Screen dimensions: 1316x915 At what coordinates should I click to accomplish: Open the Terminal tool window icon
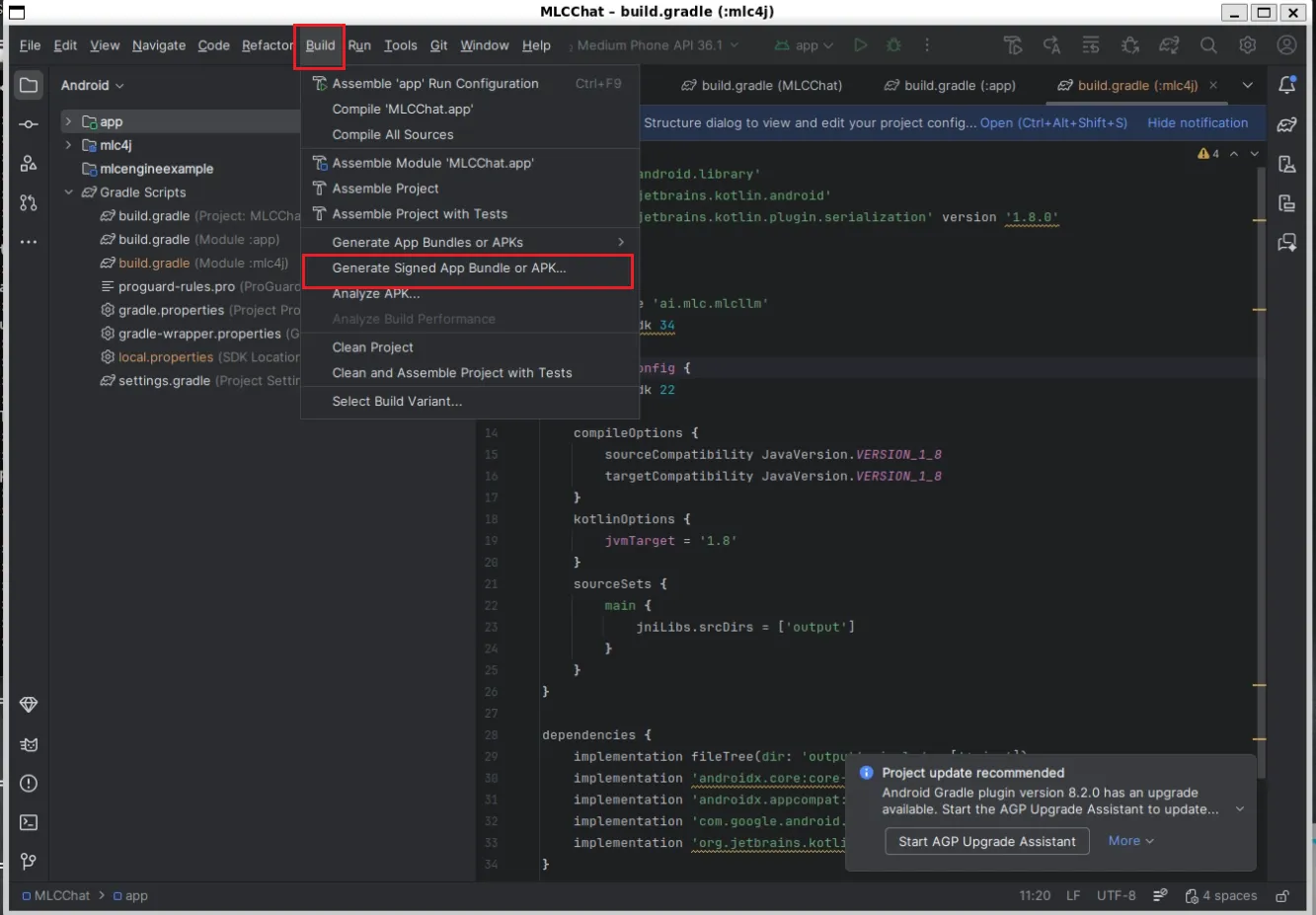(x=29, y=822)
